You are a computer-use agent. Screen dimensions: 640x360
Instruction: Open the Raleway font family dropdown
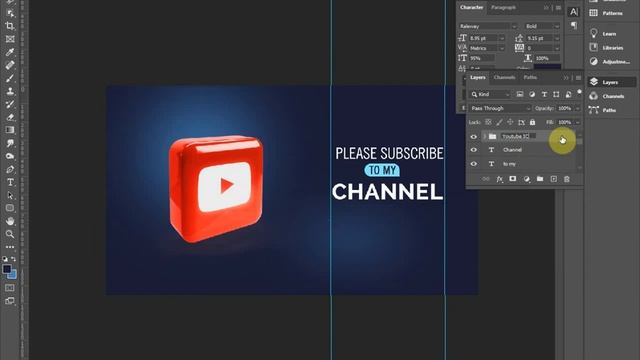coord(514,26)
